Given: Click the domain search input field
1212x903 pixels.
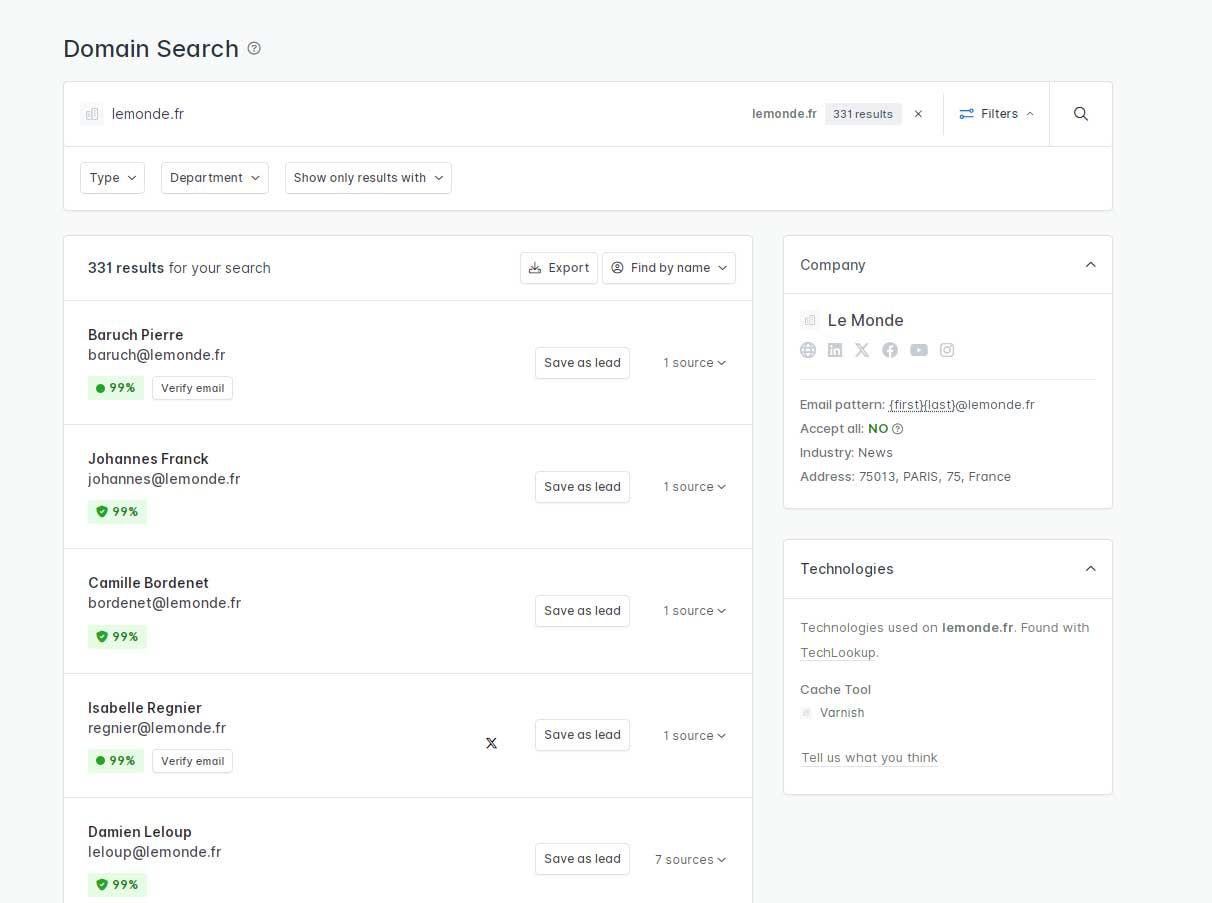Looking at the screenshot, I should [420, 114].
